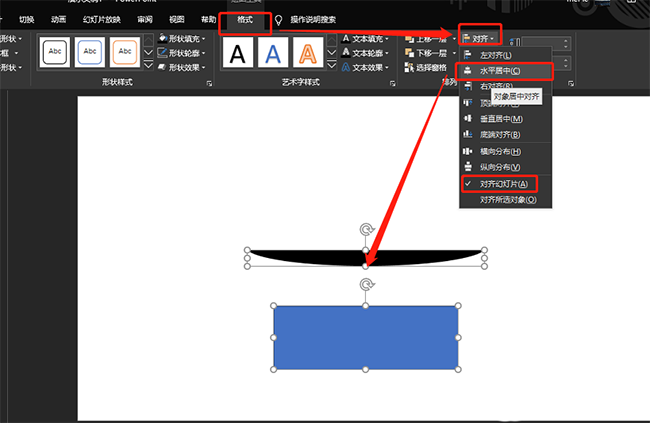This screenshot has width=650, height=423.
Task: Click the blue rectangle's right-middle resize handle
Action: (458, 338)
